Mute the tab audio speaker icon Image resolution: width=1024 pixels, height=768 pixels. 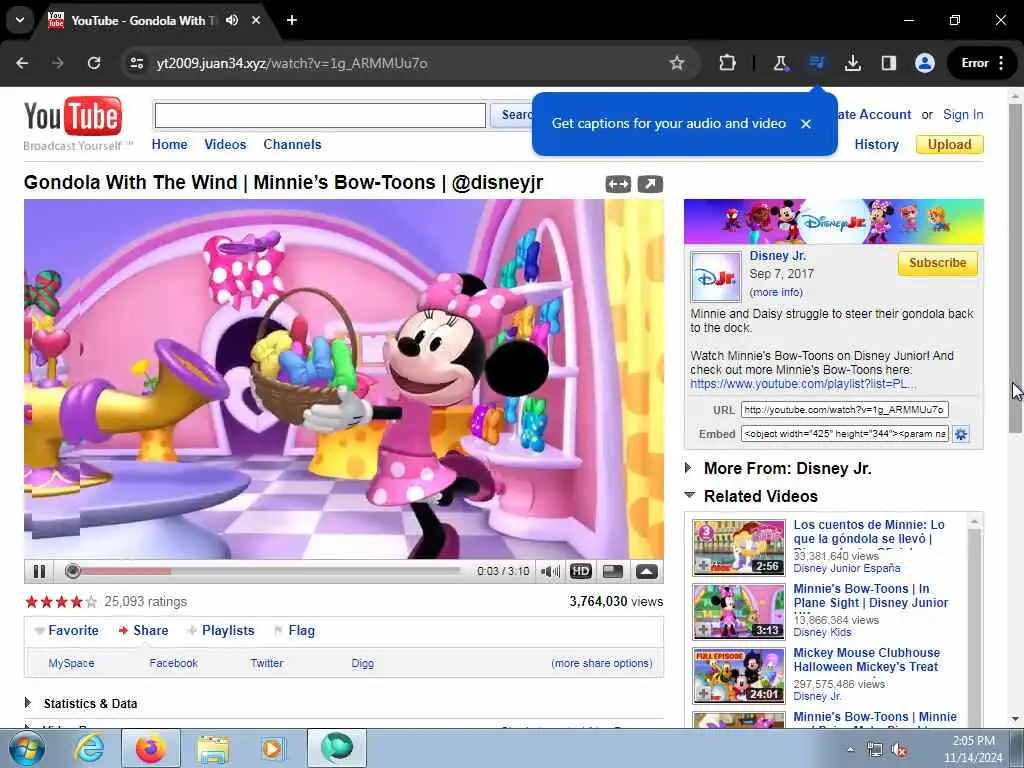point(232,20)
